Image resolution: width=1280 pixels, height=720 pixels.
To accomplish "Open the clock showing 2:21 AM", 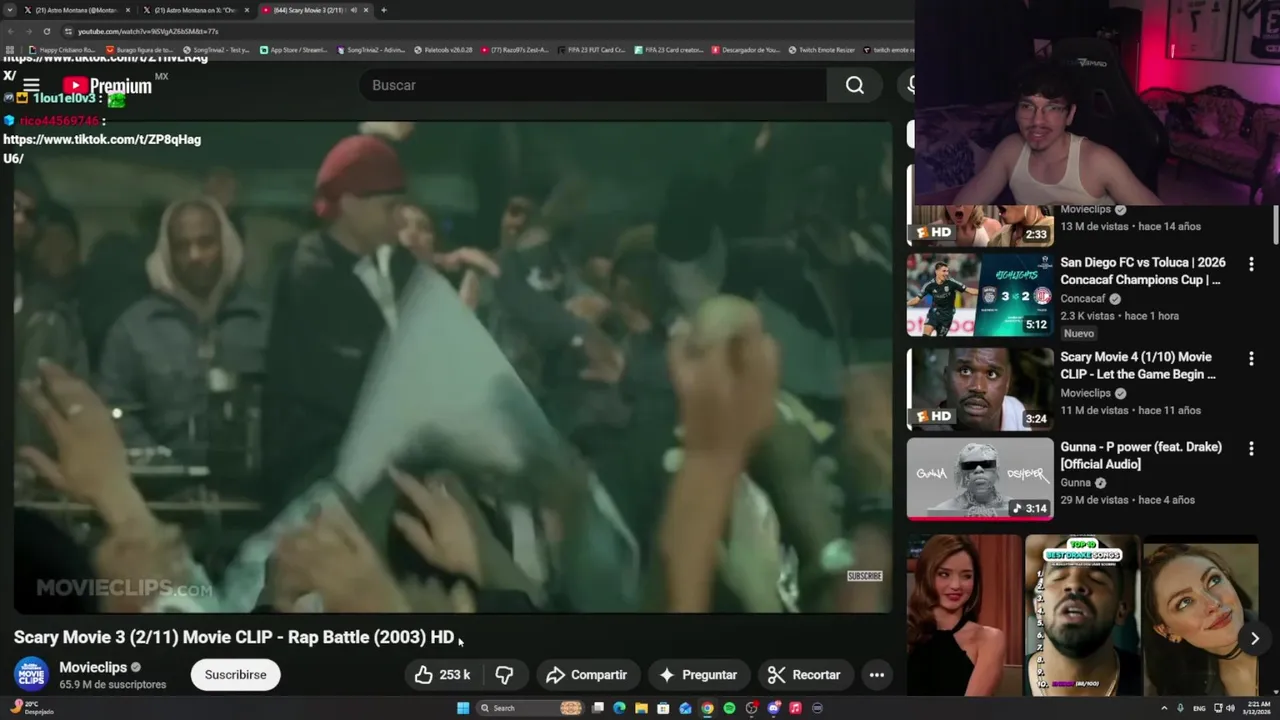I will coord(1255,708).
